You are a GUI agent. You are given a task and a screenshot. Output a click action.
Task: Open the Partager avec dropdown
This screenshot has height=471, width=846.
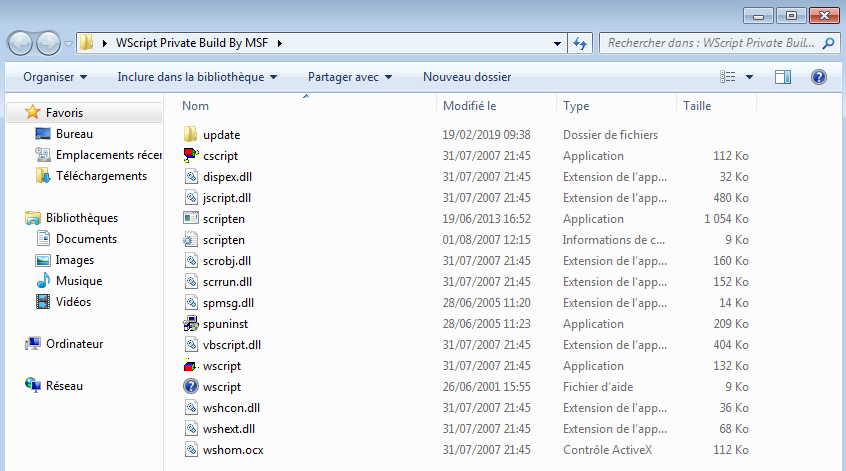point(350,77)
